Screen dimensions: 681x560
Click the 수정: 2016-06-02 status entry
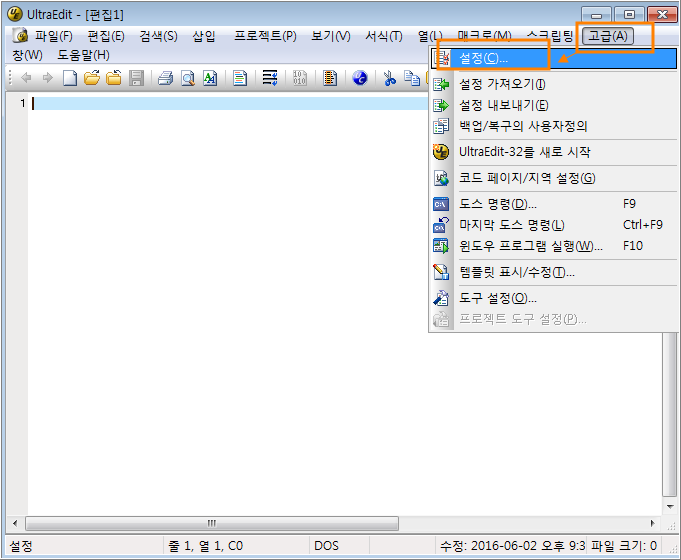point(512,546)
